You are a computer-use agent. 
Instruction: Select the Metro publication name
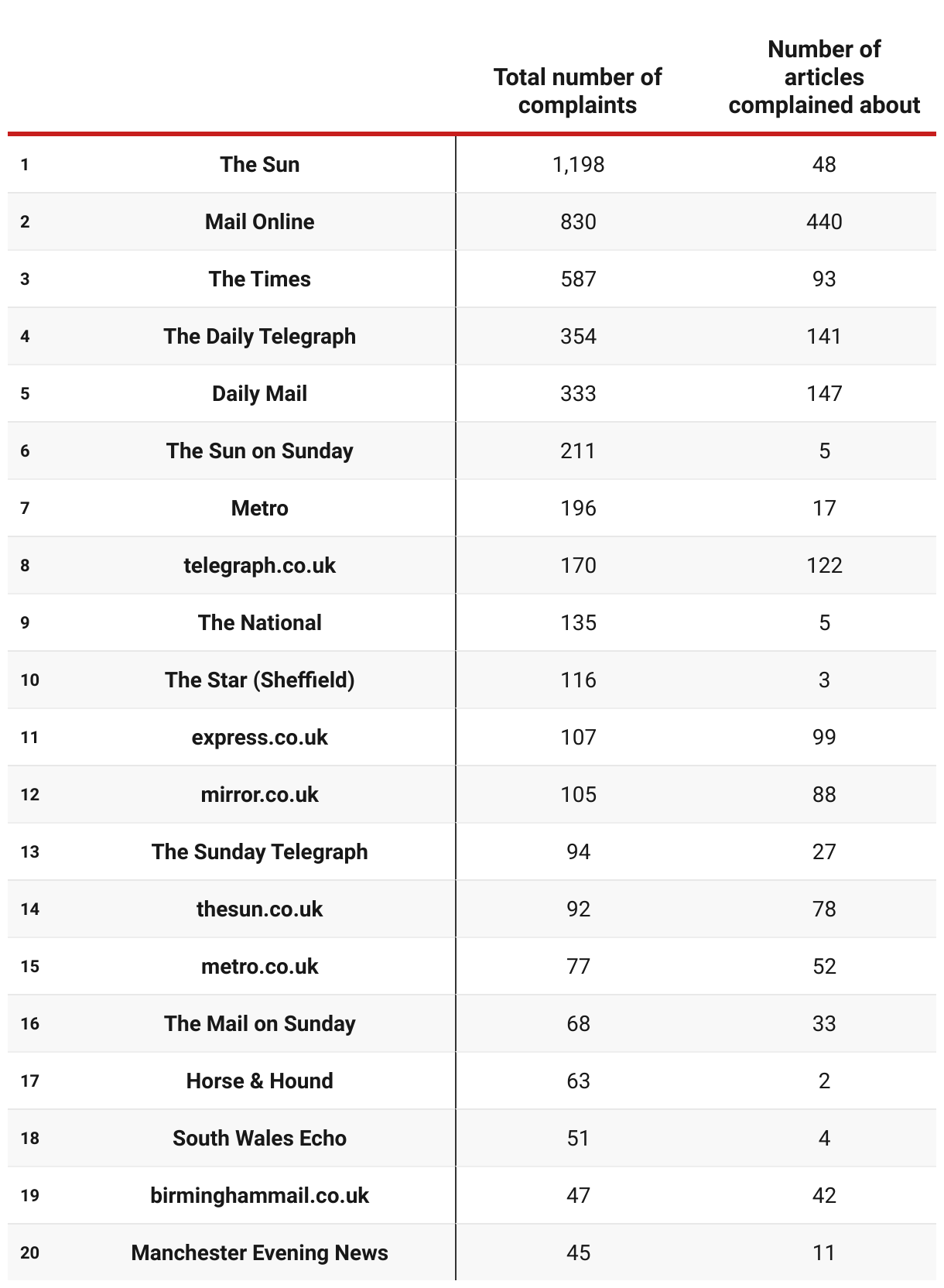point(259,508)
